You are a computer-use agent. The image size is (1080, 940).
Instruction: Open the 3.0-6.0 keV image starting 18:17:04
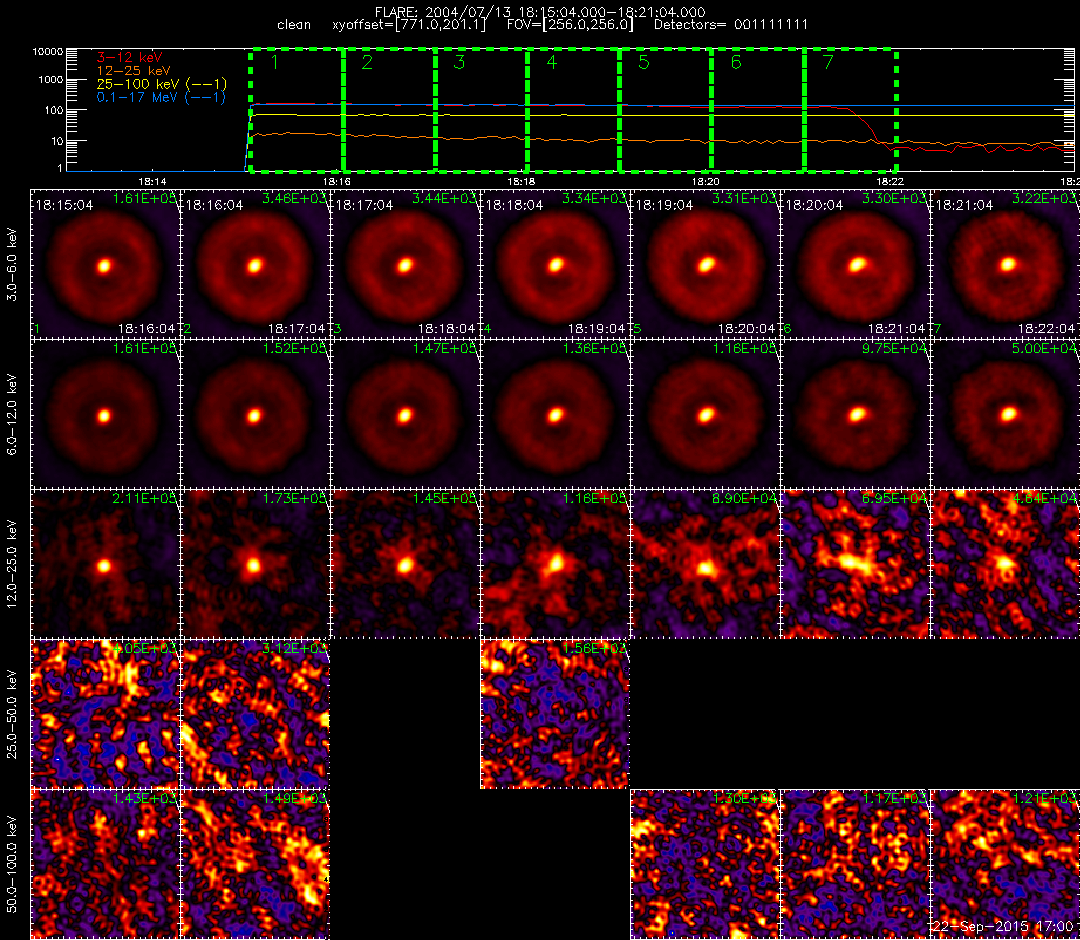(405, 265)
